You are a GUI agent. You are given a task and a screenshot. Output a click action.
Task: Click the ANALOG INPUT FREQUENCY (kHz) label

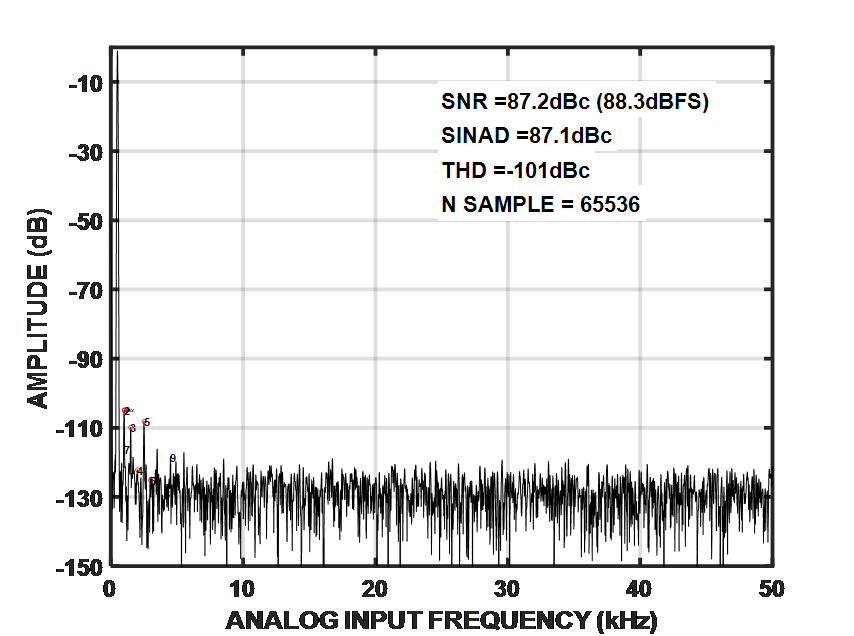[442, 620]
